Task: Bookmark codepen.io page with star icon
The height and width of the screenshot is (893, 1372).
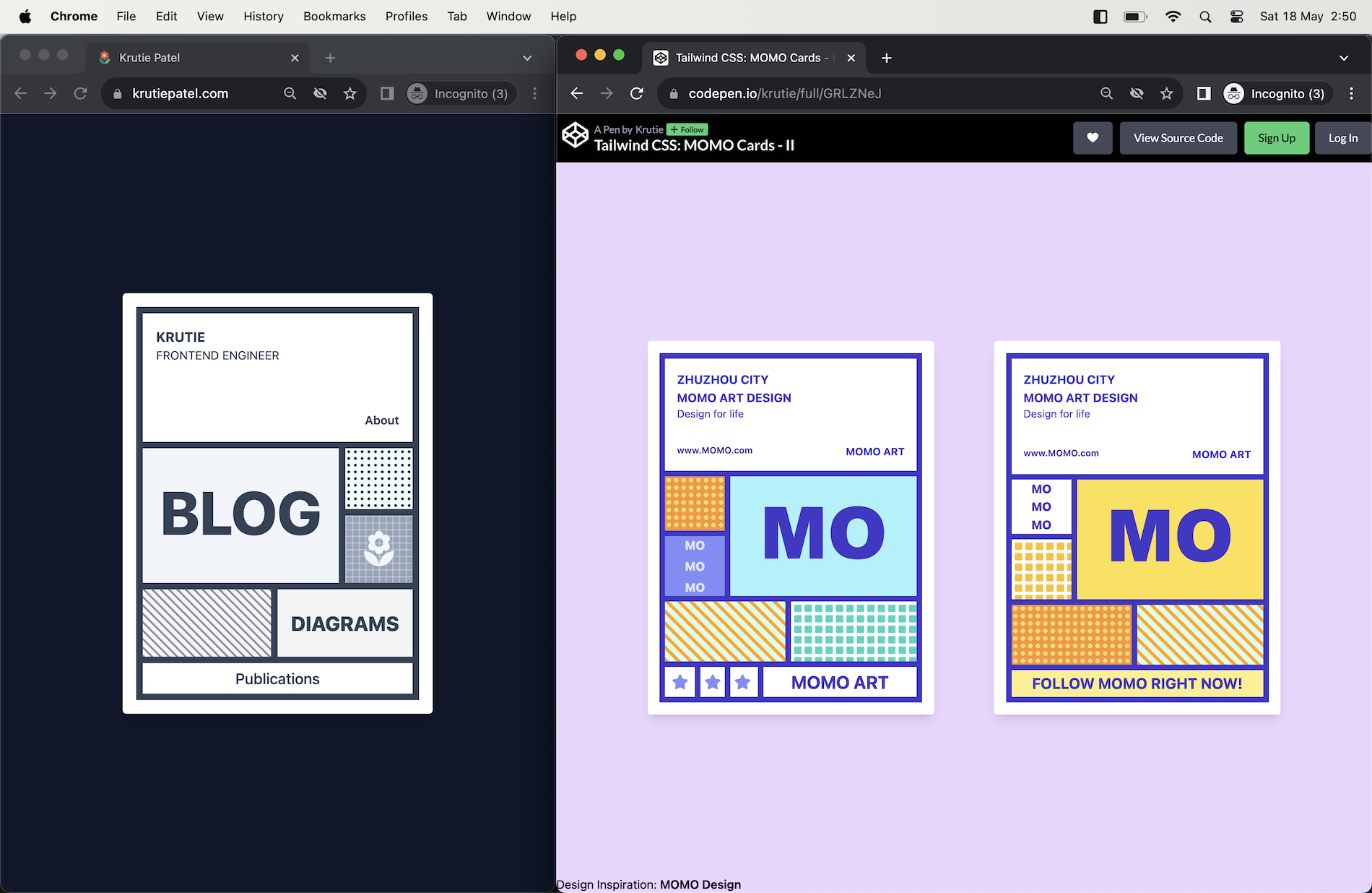Action: [x=1166, y=93]
